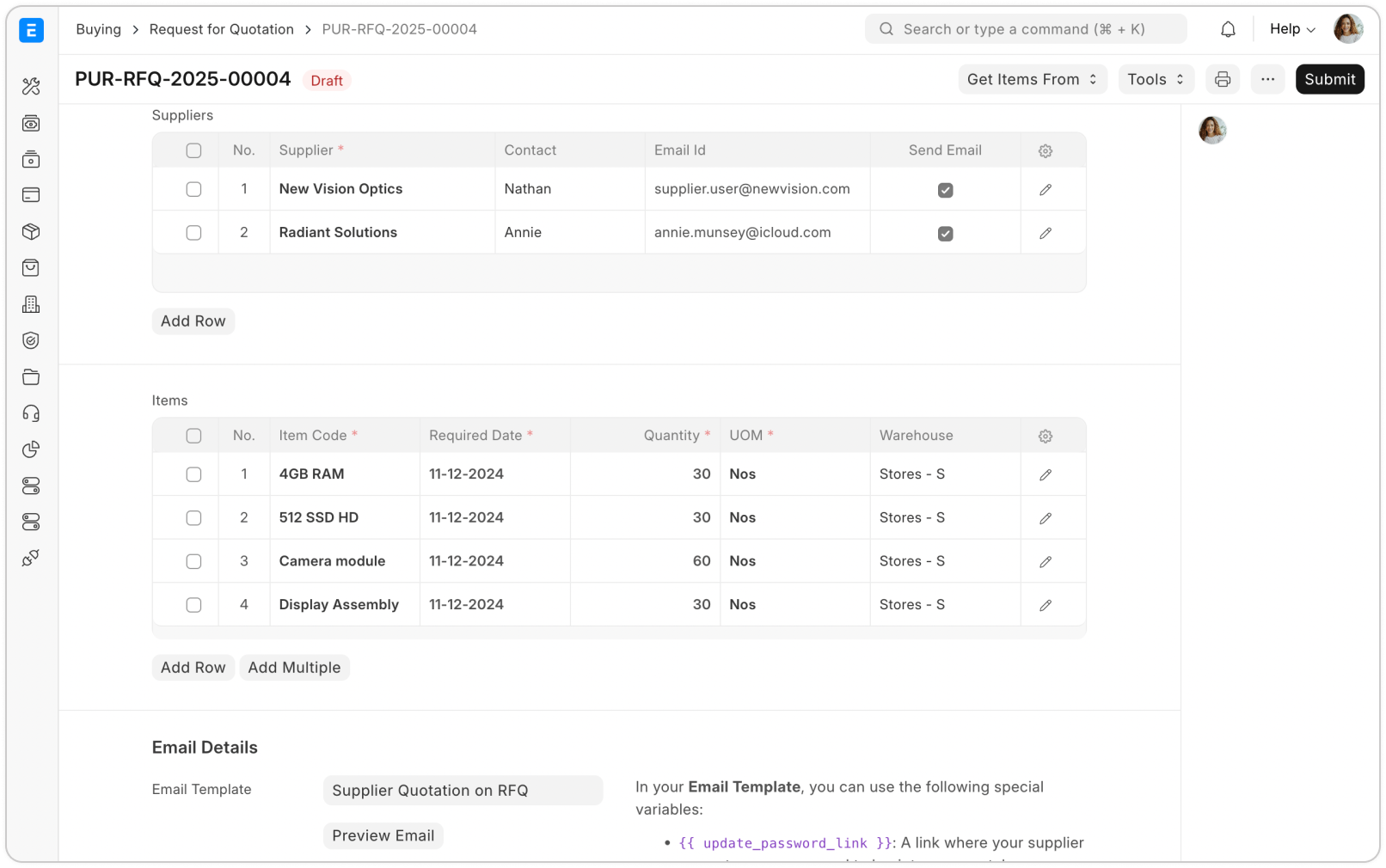Click the notification bell icon
The height and width of the screenshot is (868, 1386).
click(1228, 28)
